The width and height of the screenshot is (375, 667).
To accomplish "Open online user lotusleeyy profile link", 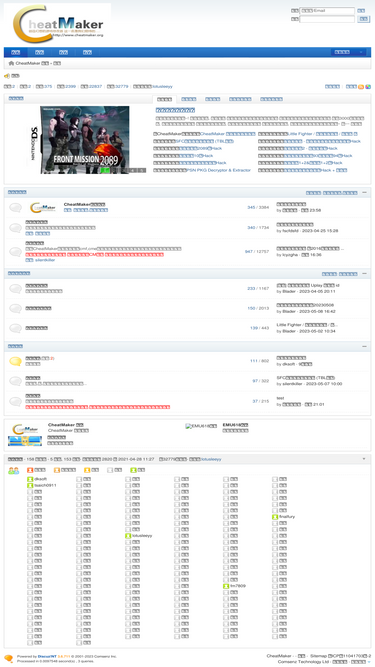I will point(142,536).
